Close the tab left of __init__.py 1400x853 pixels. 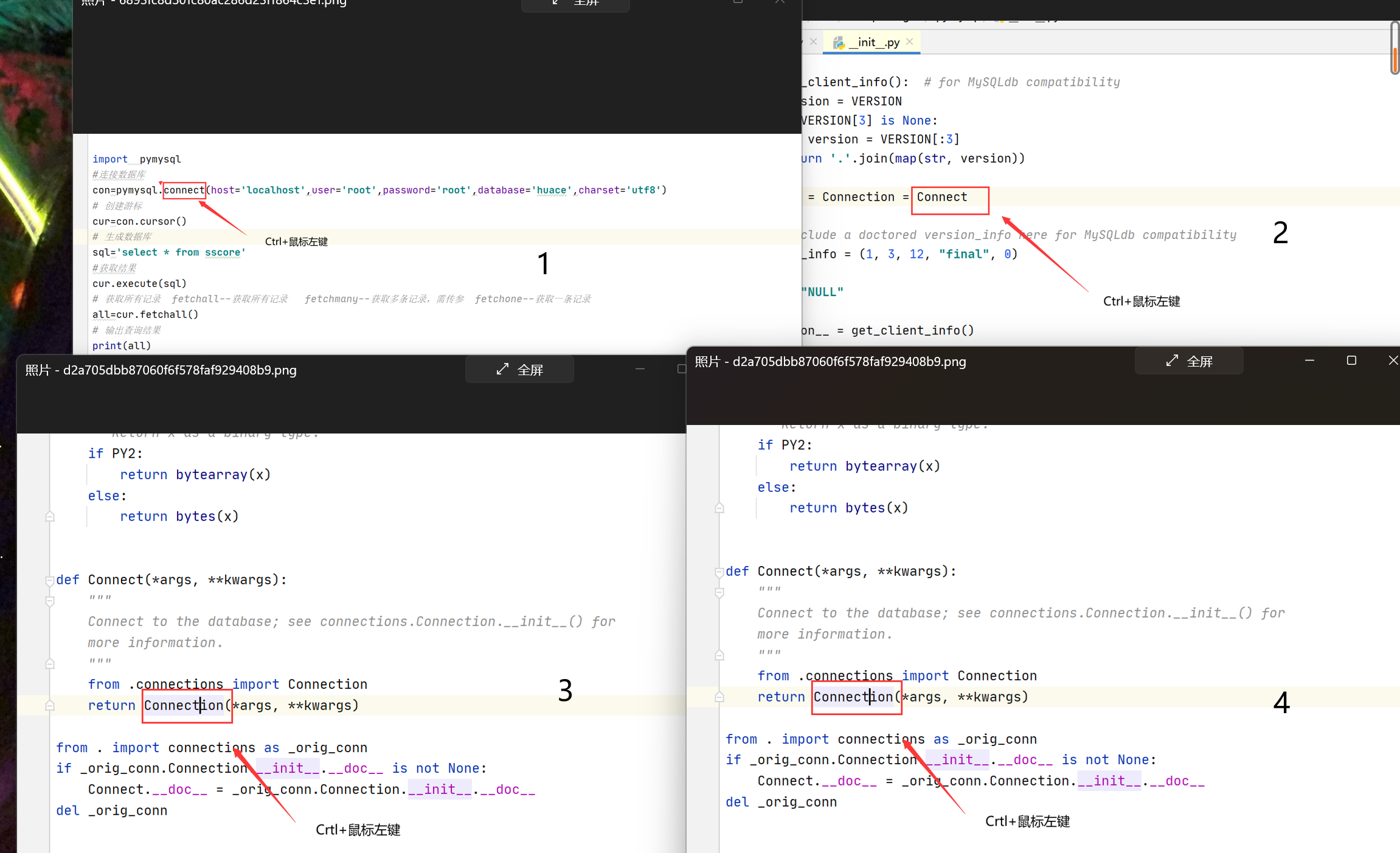(x=813, y=41)
